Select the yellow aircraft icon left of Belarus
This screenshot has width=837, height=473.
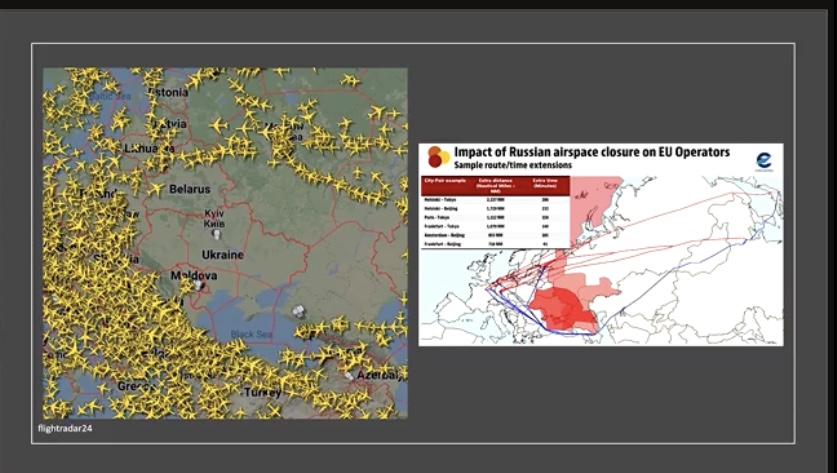[x=157, y=188]
